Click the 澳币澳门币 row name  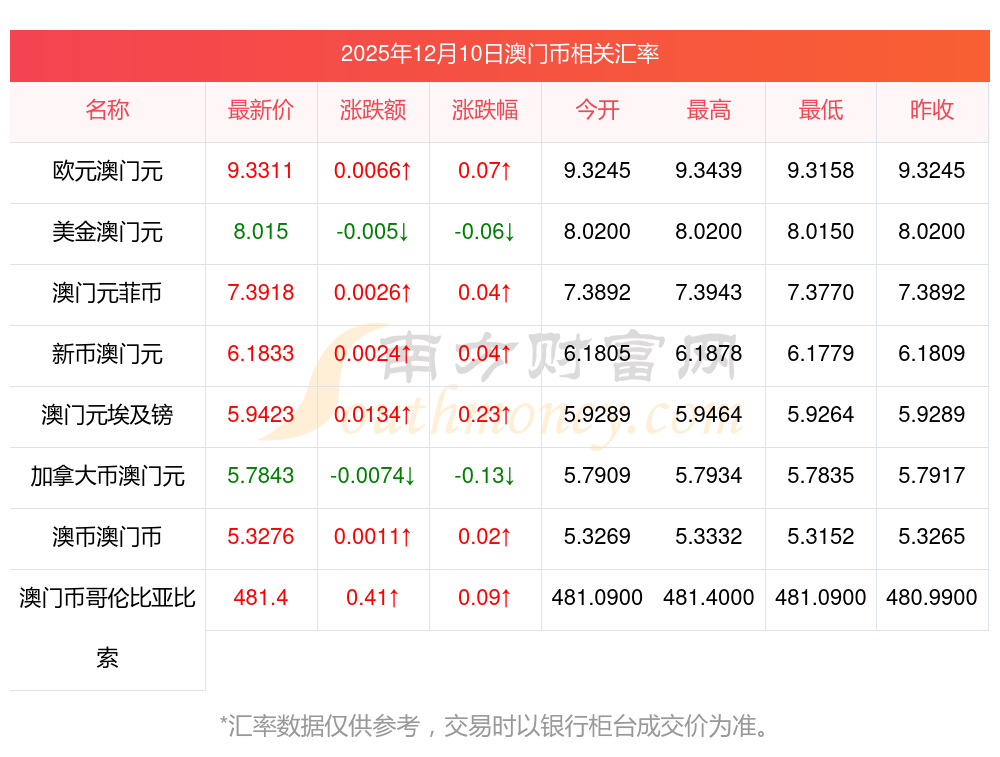point(107,536)
